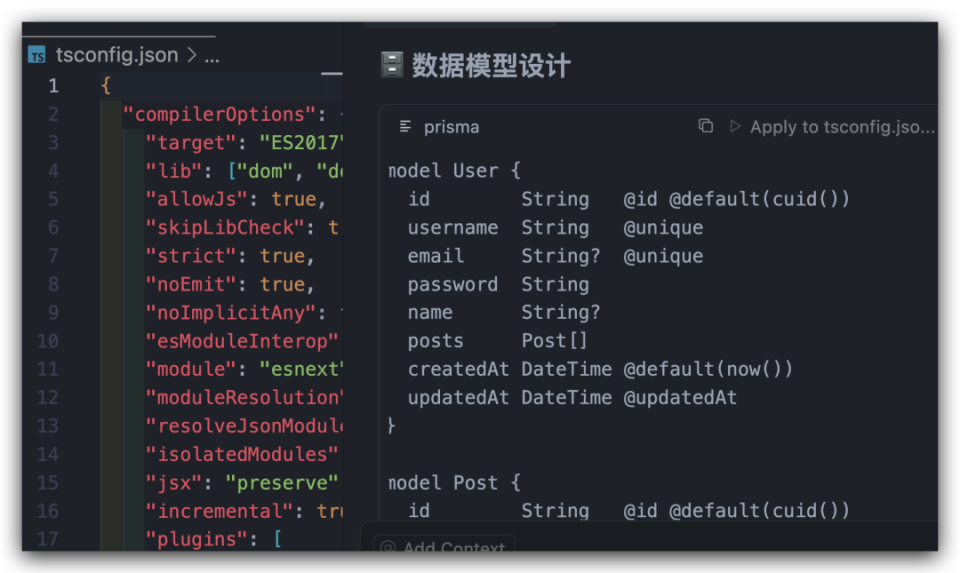Place cursor on the "compilerOptions" key
This screenshot has width=960, height=573.
click(219, 114)
